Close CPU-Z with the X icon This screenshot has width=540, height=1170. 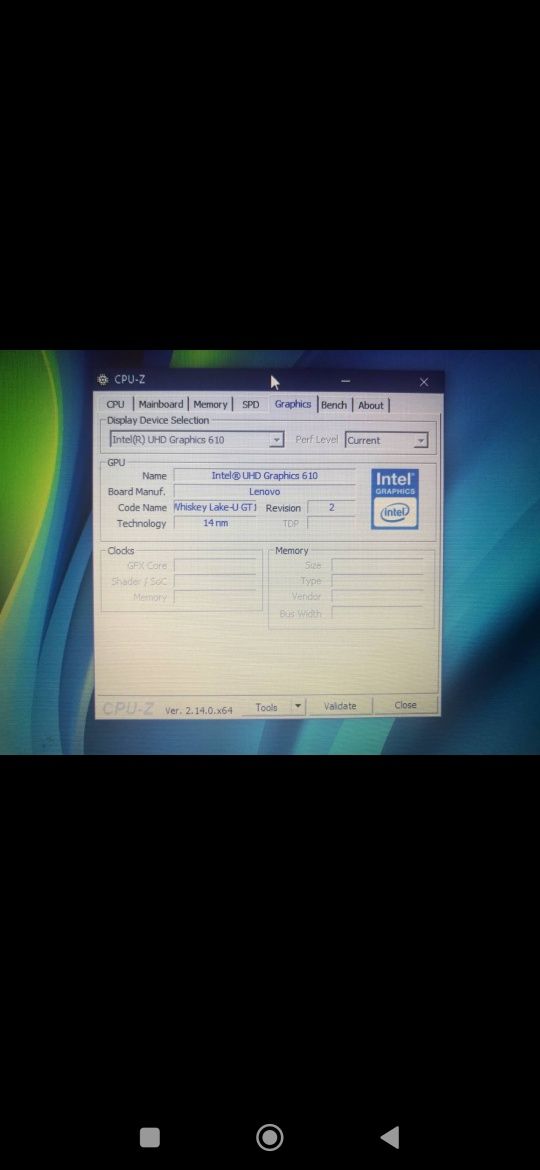[424, 382]
